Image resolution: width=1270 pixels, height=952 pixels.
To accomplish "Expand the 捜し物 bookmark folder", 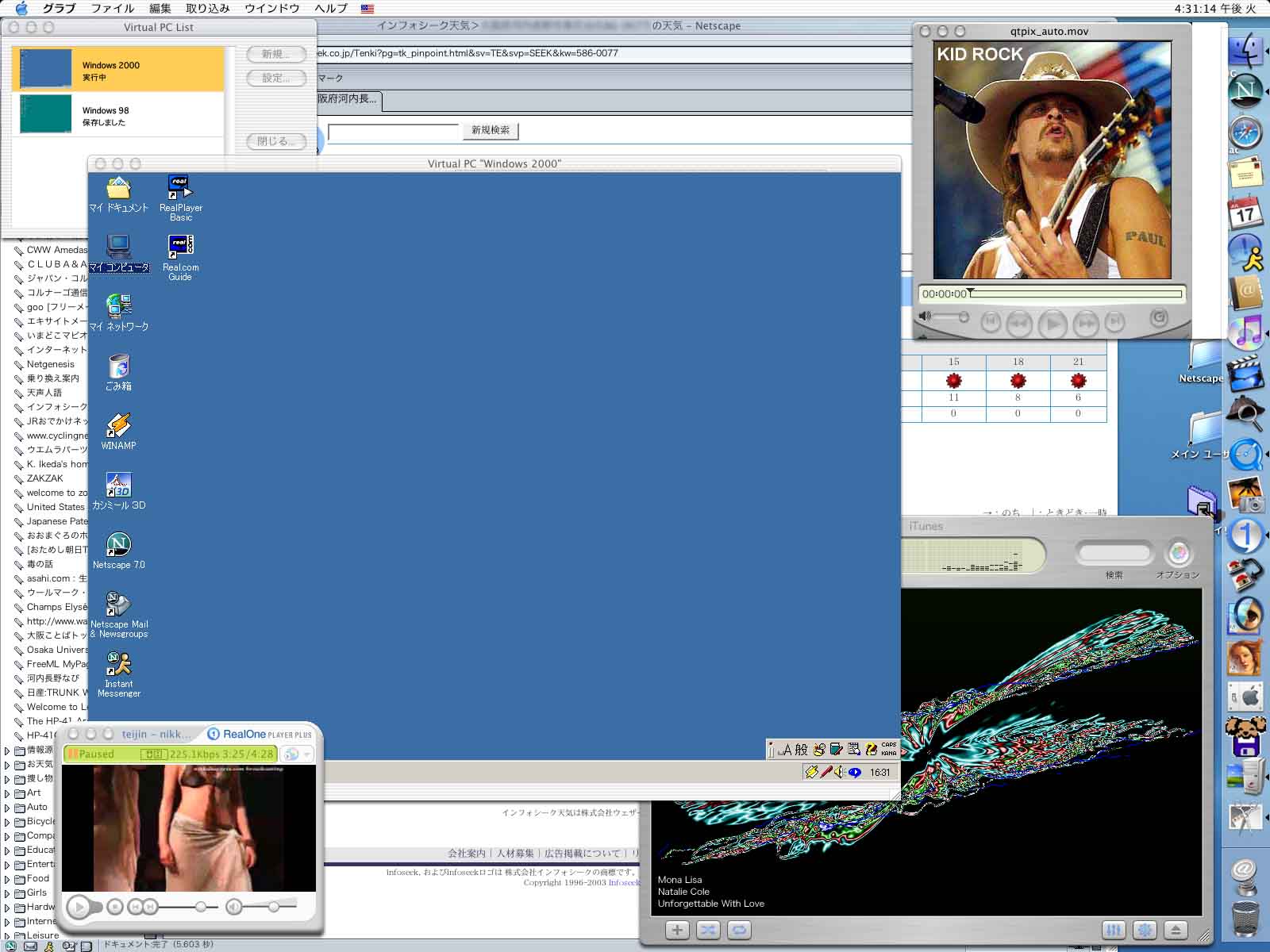I will point(7,778).
